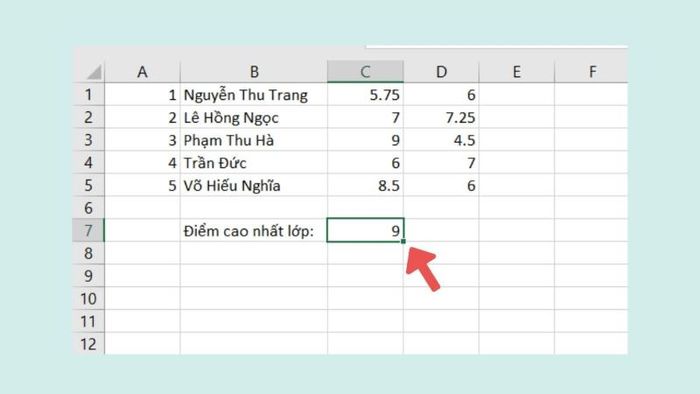
Task: Select row 7 header
Action: coord(88,230)
